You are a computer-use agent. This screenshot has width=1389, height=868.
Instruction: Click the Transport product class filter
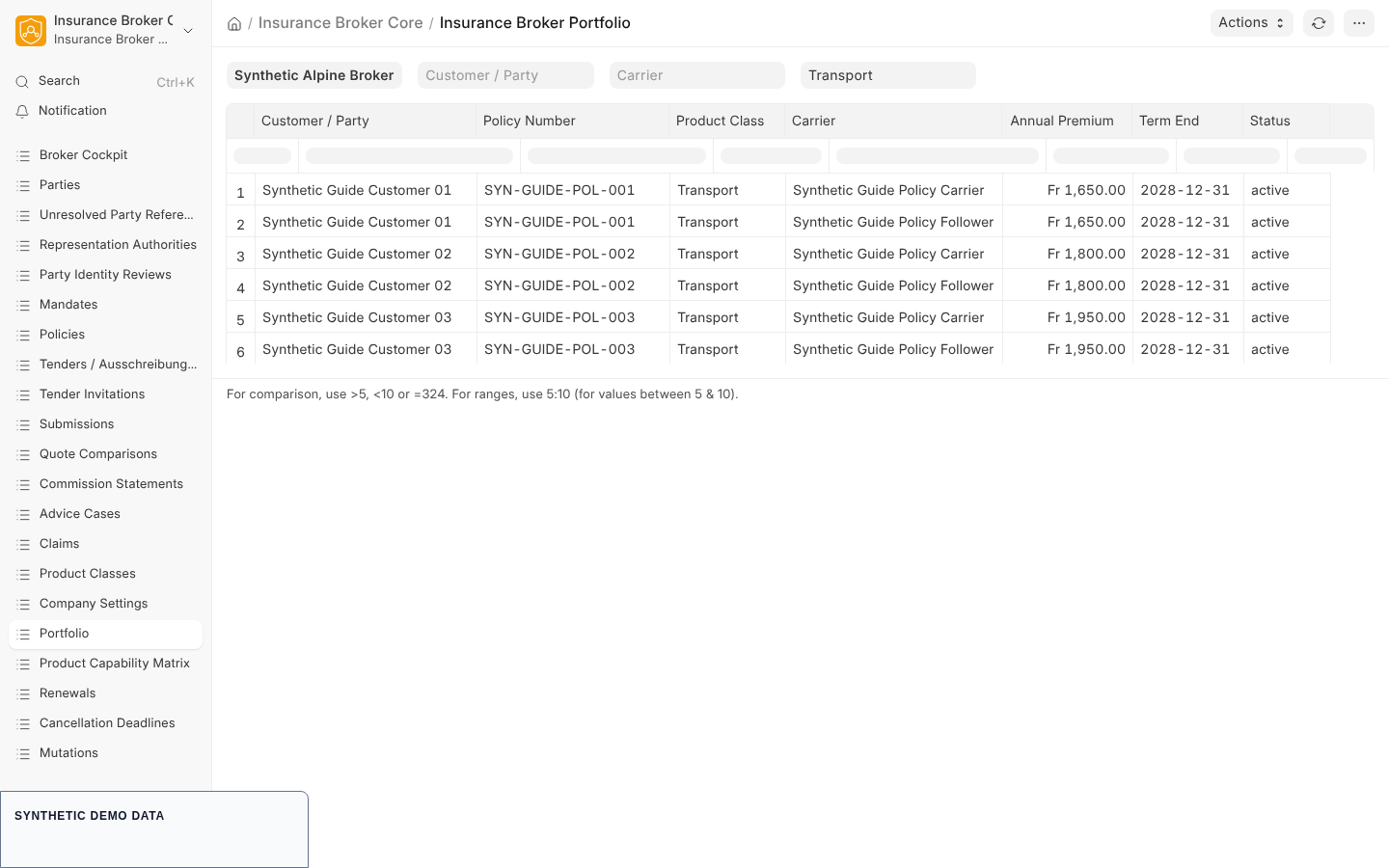click(x=888, y=75)
